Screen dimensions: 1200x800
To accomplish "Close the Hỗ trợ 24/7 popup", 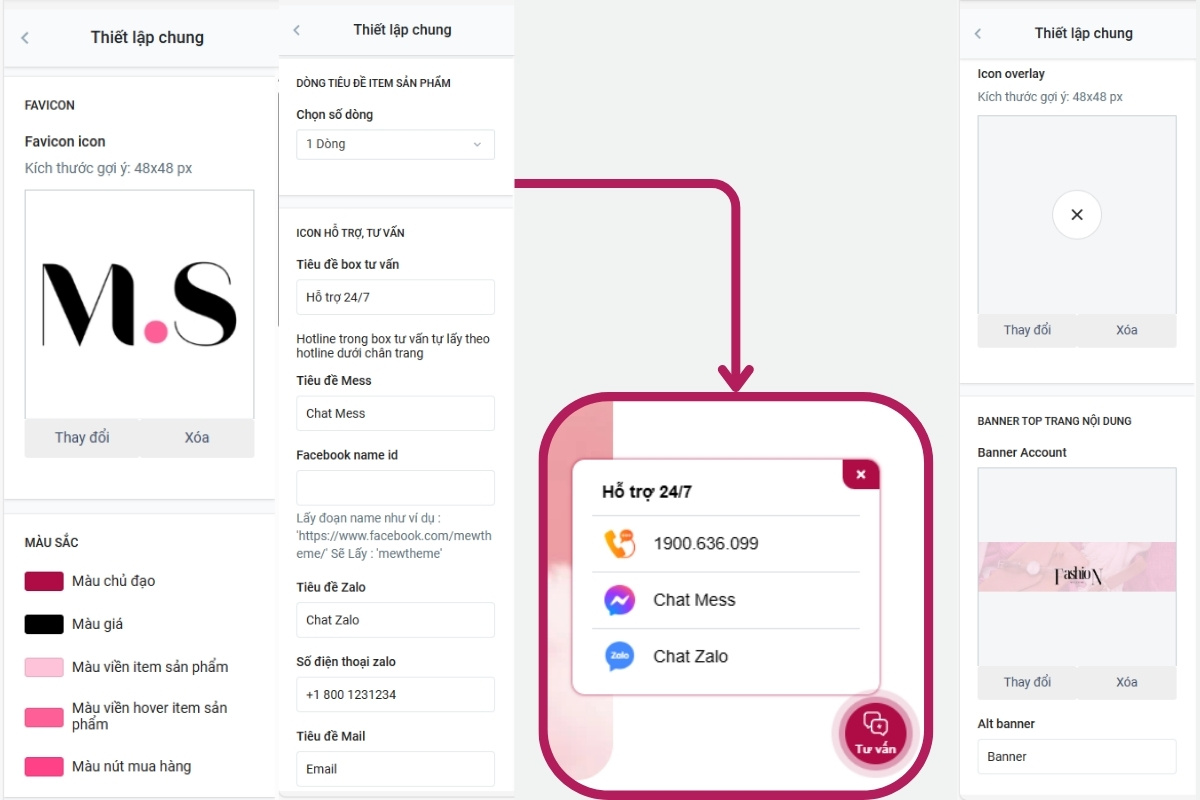I will tap(861, 474).
